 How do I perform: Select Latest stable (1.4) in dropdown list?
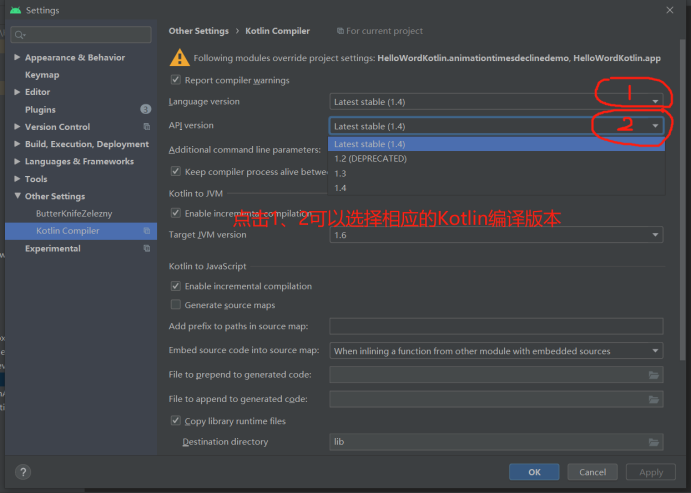496,144
